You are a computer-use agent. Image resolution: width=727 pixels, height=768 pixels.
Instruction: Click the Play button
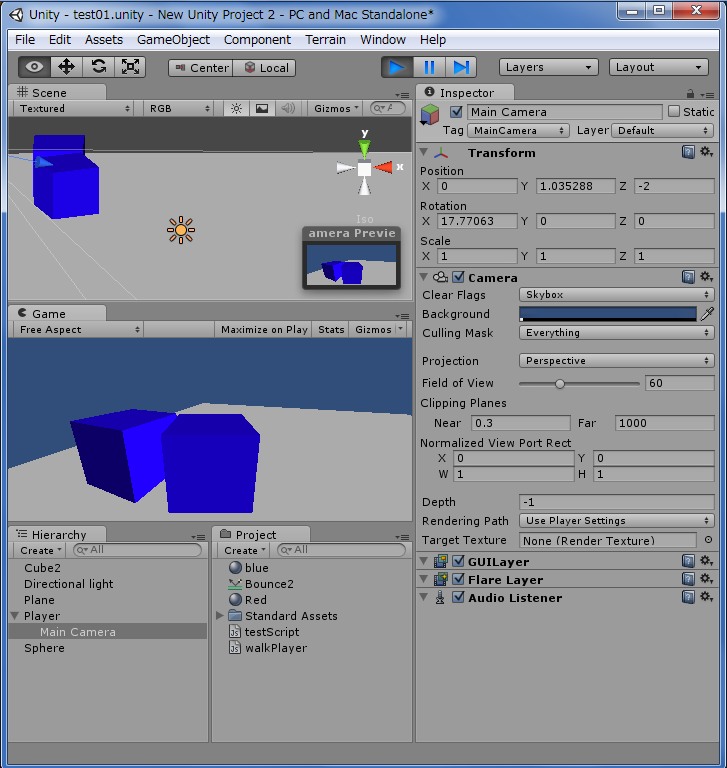coord(397,67)
